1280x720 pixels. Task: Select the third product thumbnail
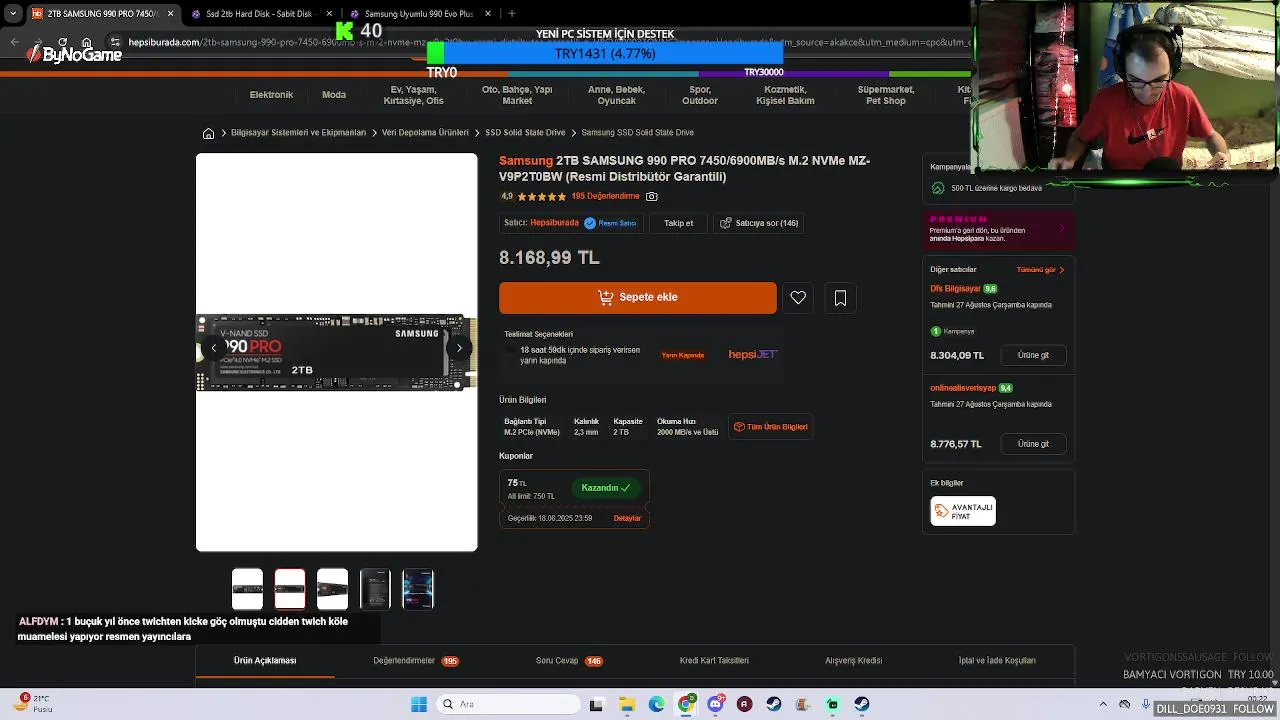pyautogui.click(x=333, y=589)
